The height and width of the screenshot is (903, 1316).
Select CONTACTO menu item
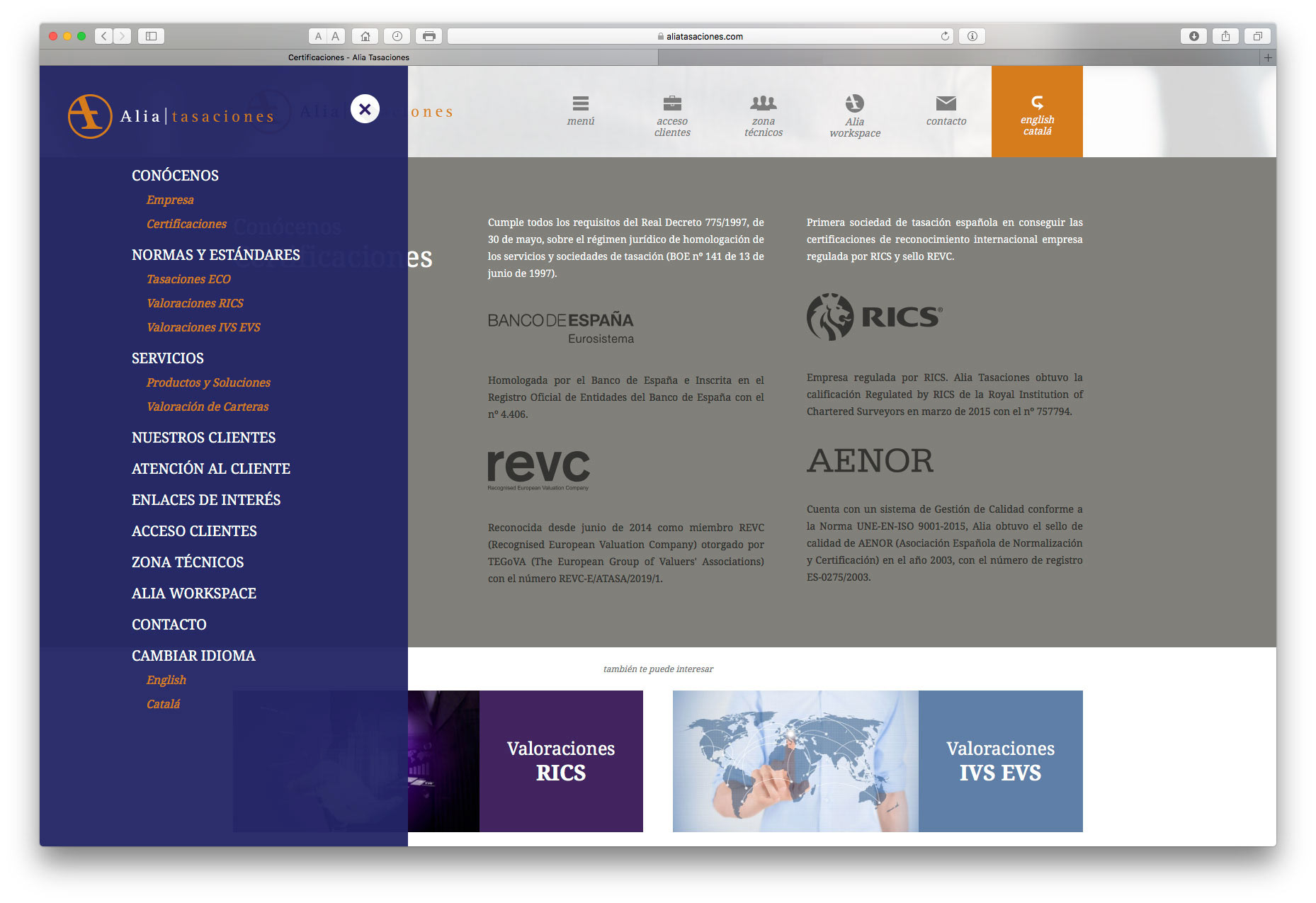click(169, 625)
